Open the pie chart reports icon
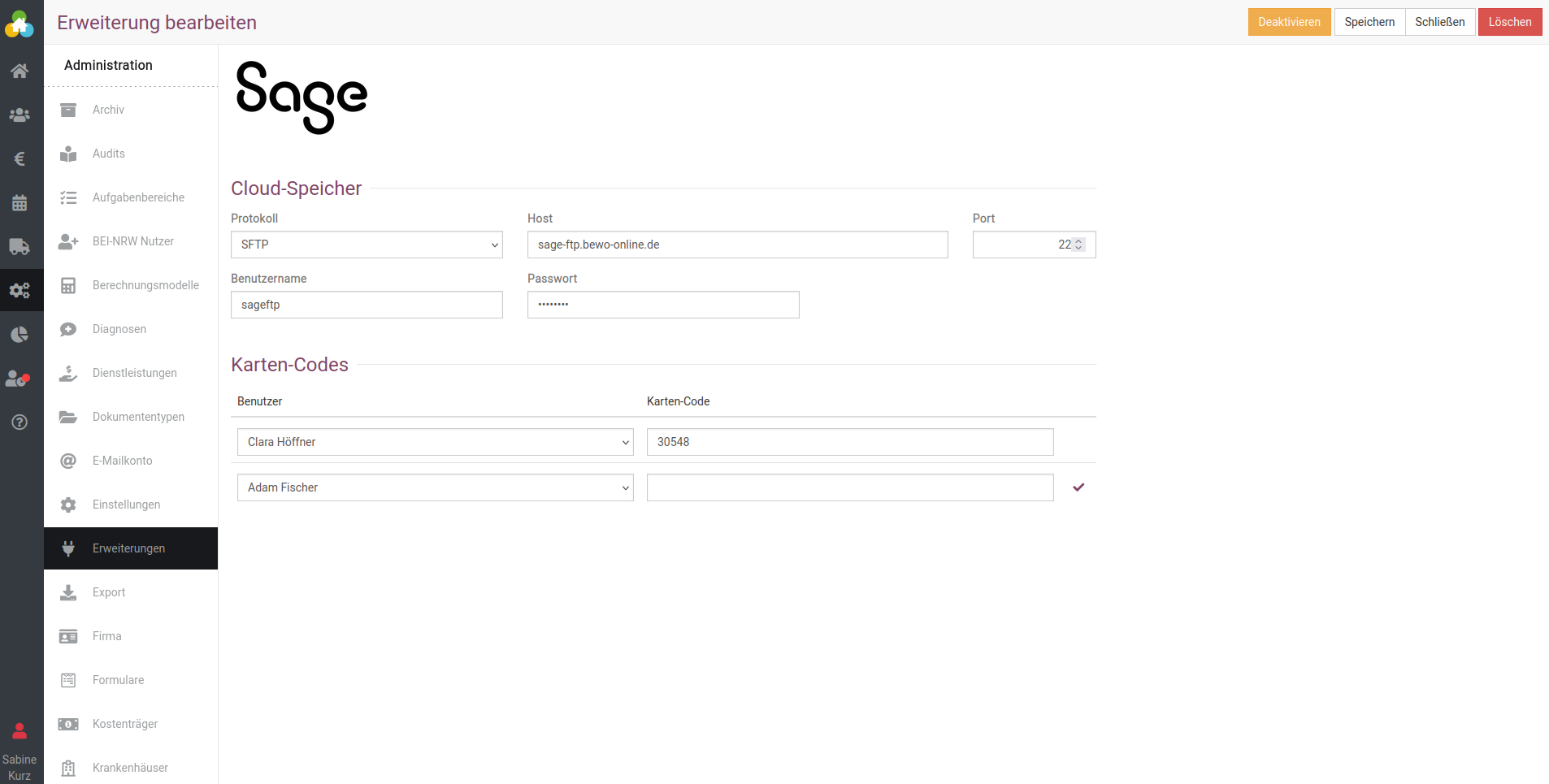Screen dimensions: 1549x784 coord(20,335)
